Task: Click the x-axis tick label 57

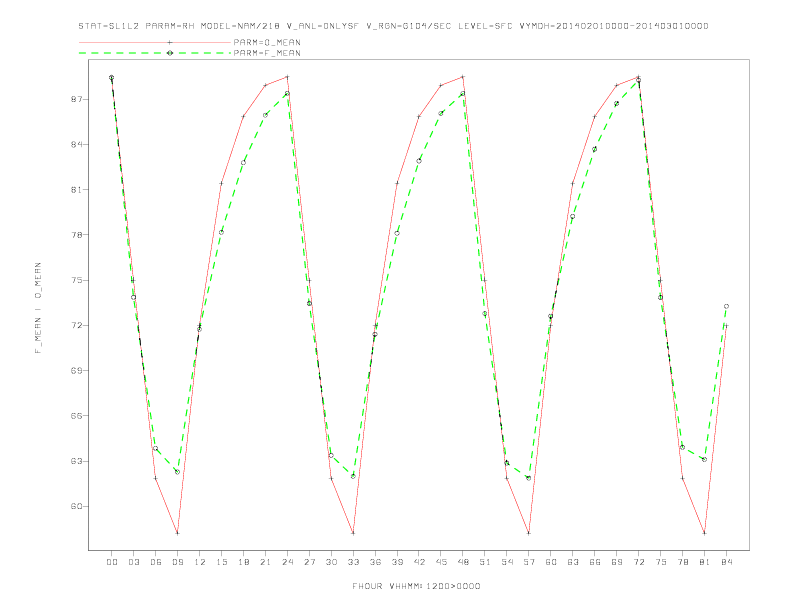Action: click(x=529, y=562)
